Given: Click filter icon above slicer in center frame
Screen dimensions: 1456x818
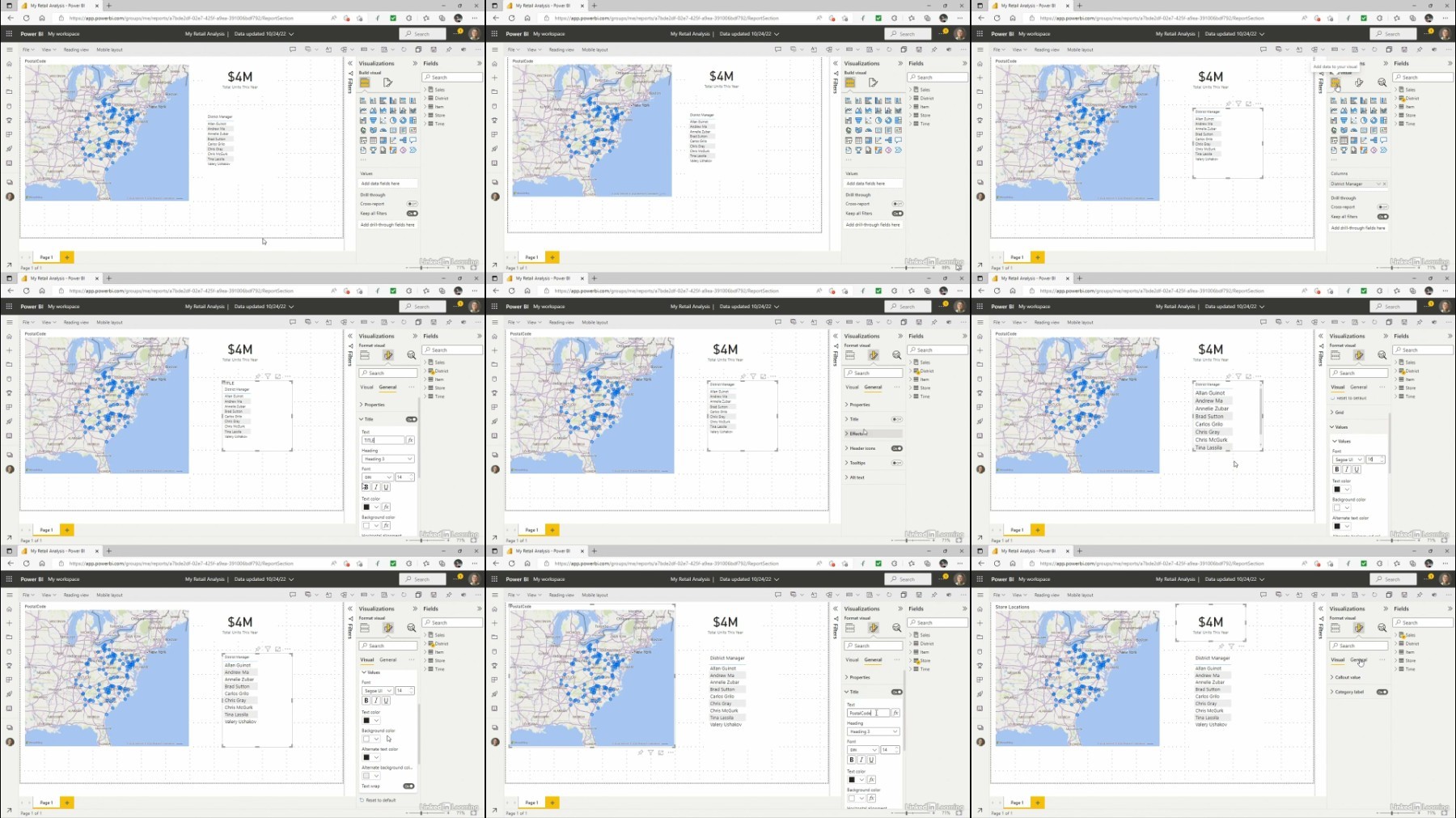Looking at the screenshot, I should point(753,376).
